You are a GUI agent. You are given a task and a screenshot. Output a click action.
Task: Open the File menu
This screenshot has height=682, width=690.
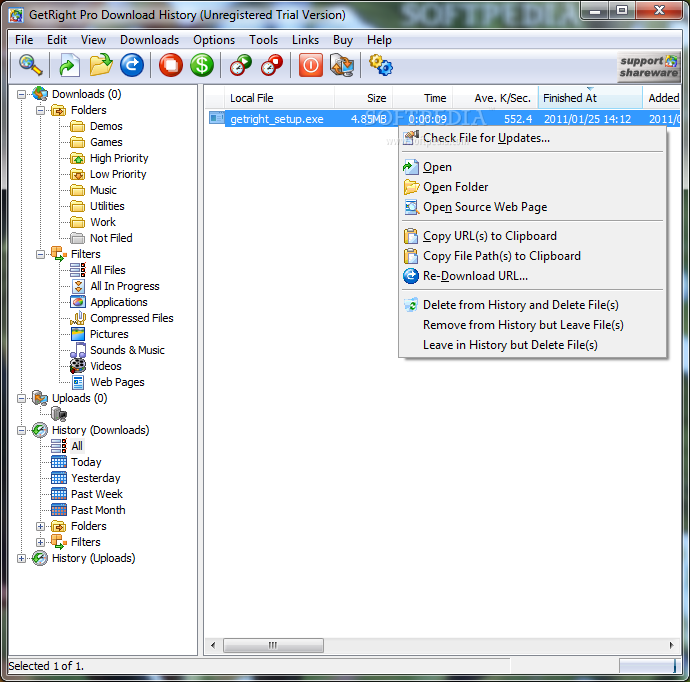pyautogui.click(x=24, y=40)
